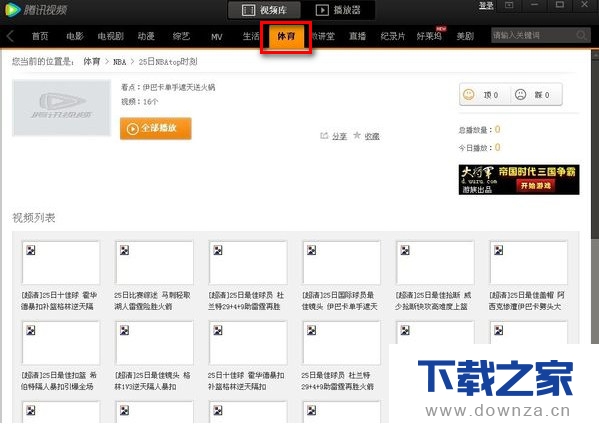The height and width of the screenshot is (429, 599).
Task: Click the NBA breadcrumb link
Action: tap(120, 62)
